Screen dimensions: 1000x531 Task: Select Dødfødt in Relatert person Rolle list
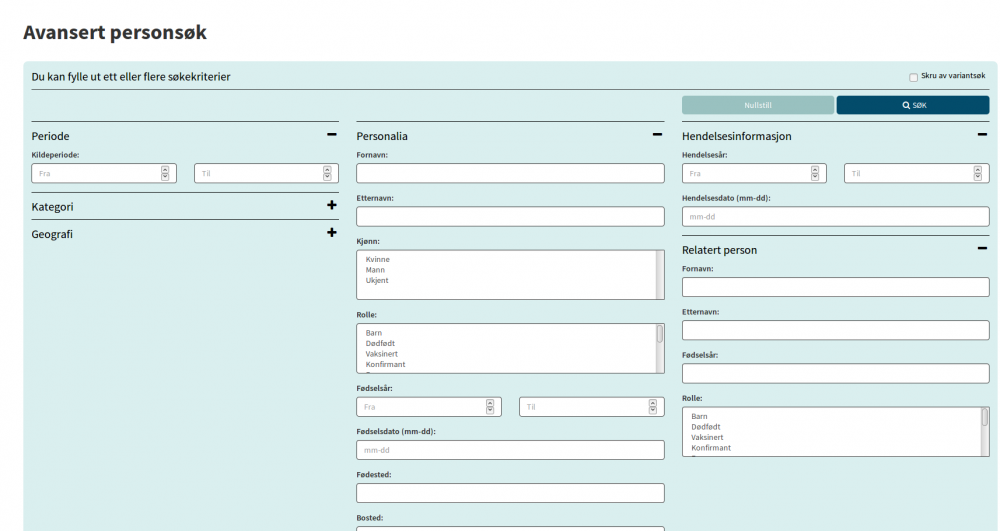(x=705, y=427)
